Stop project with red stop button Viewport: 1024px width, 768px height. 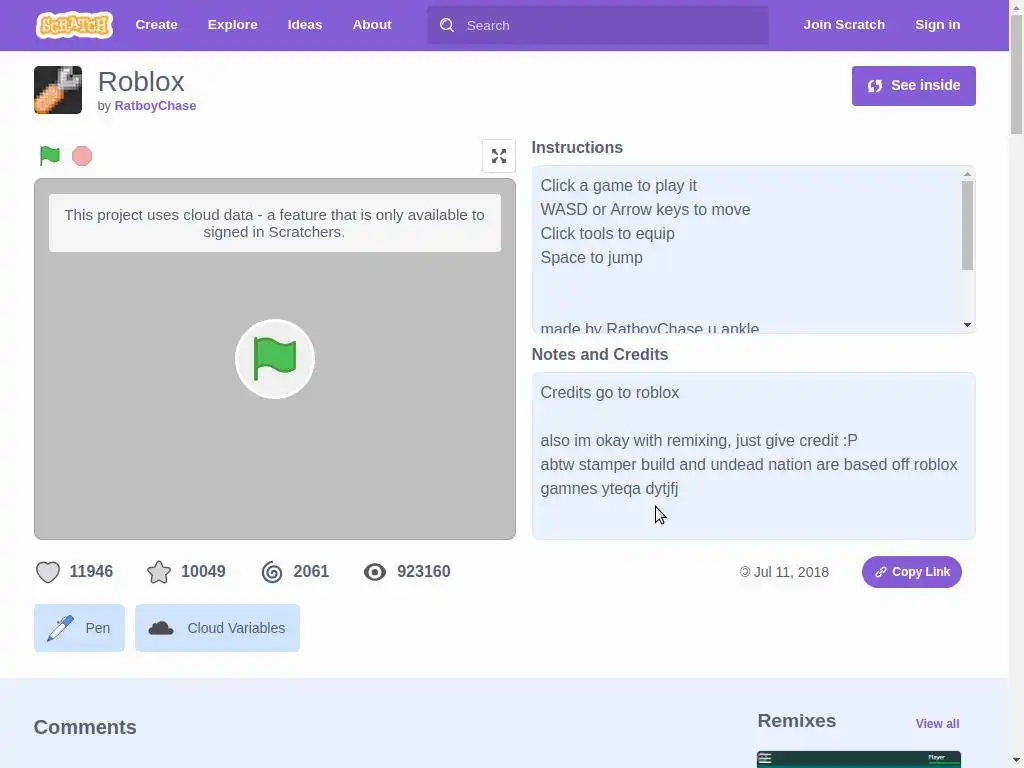(82, 156)
